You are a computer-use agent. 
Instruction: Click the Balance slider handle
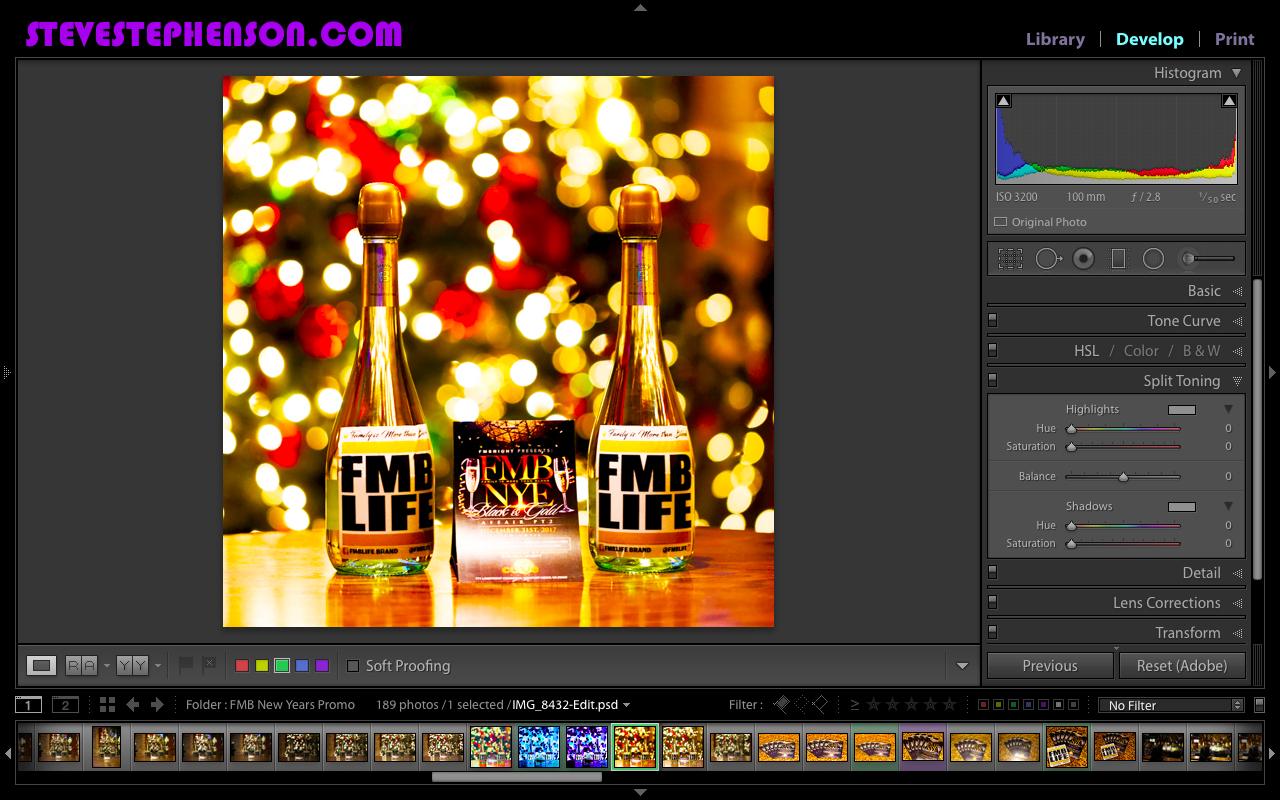1123,477
